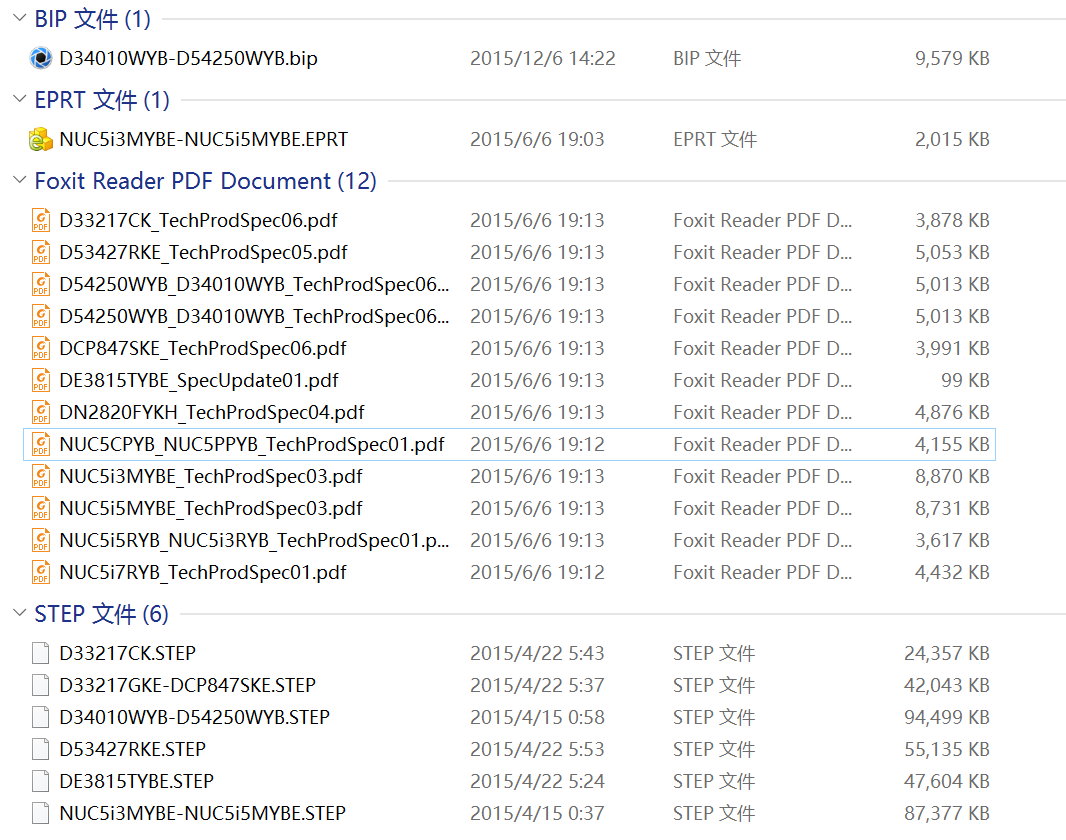Select file NUC5i3MYBE-NUC5i5MYBE.STEP

click(202, 813)
